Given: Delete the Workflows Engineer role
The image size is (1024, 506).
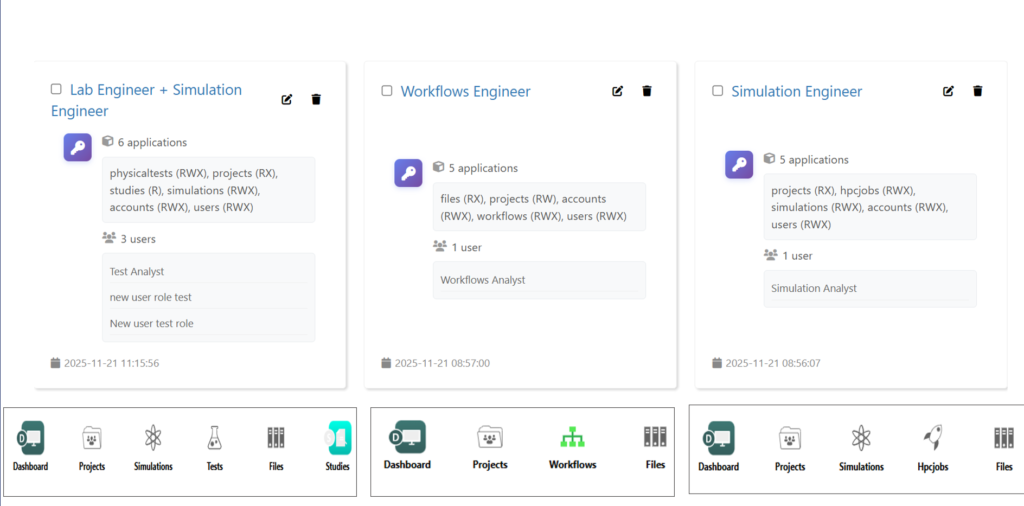Looking at the screenshot, I should tap(647, 91).
